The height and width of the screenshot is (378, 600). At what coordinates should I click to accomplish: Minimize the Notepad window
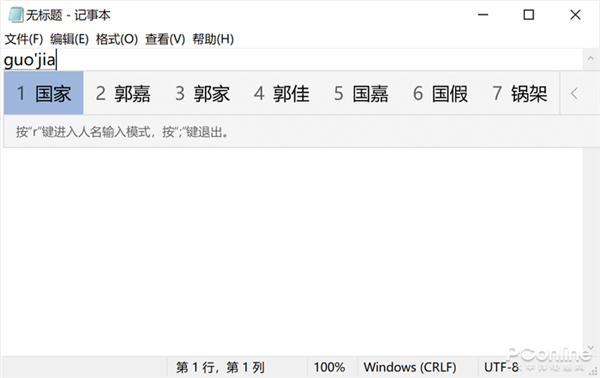pyautogui.click(x=483, y=15)
